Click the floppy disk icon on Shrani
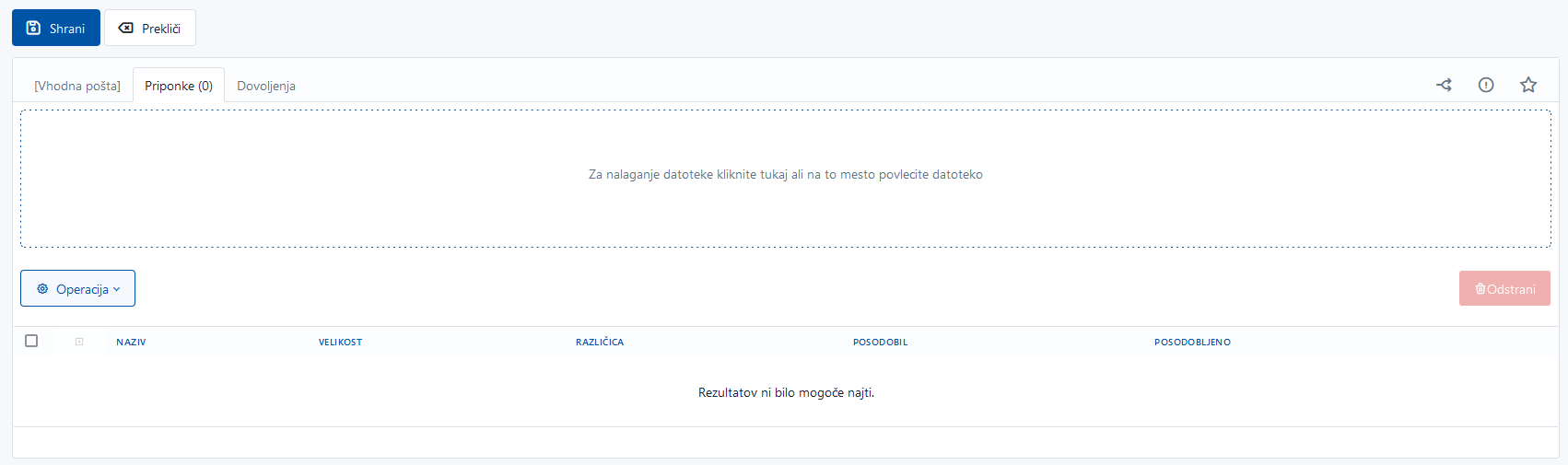1568x465 pixels. coord(33,29)
